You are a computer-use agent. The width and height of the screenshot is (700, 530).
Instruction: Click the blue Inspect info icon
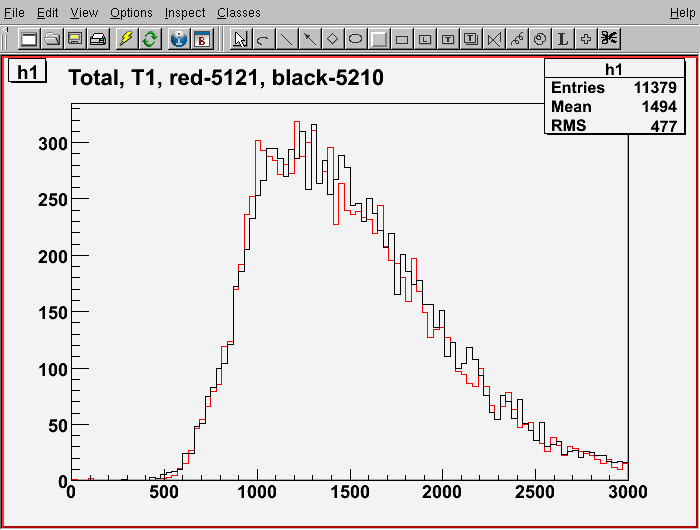[179, 39]
